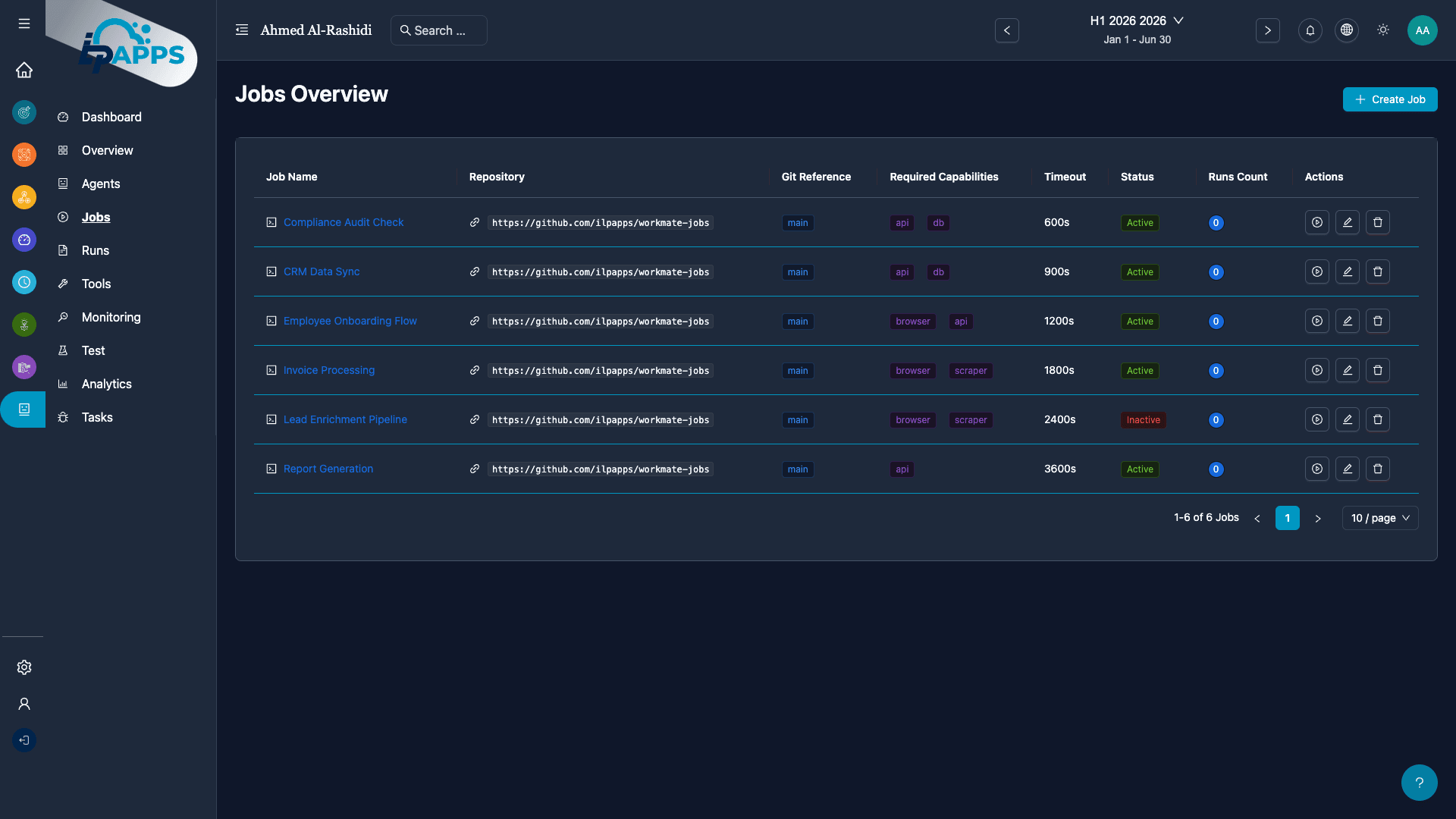
Task: Open settings gear at sidebar bottom
Action: pos(24,667)
